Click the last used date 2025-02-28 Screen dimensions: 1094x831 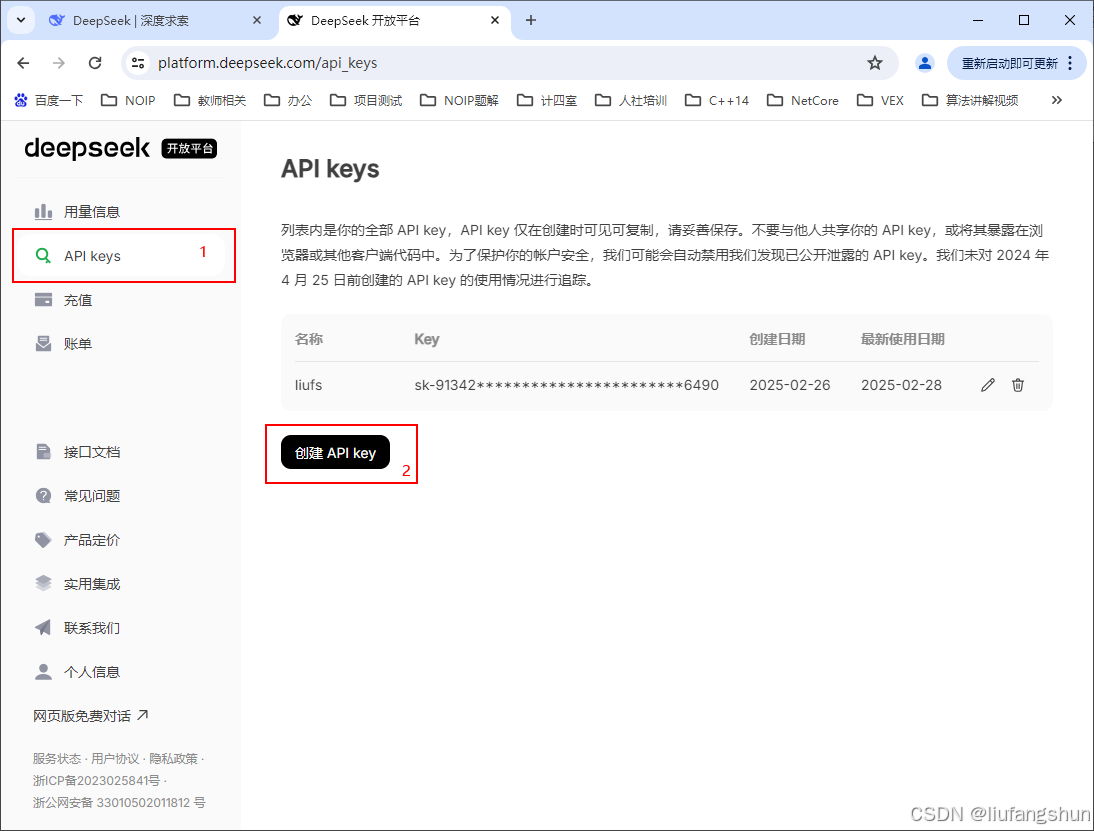pos(901,385)
